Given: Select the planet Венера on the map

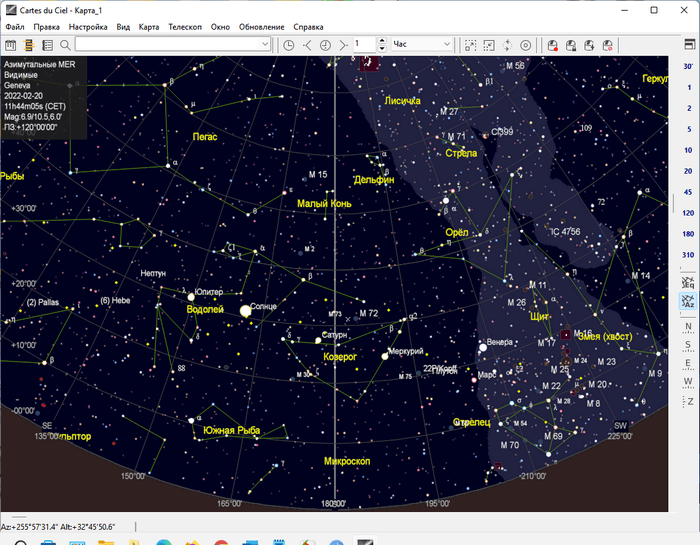Looking at the screenshot, I should [483, 347].
